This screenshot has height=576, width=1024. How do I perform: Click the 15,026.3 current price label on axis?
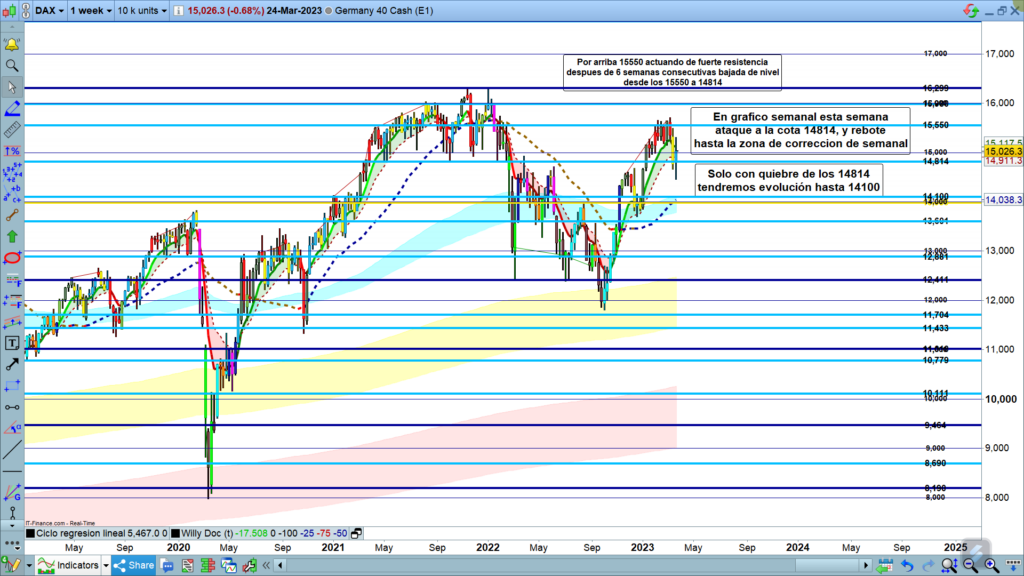pos(1004,152)
